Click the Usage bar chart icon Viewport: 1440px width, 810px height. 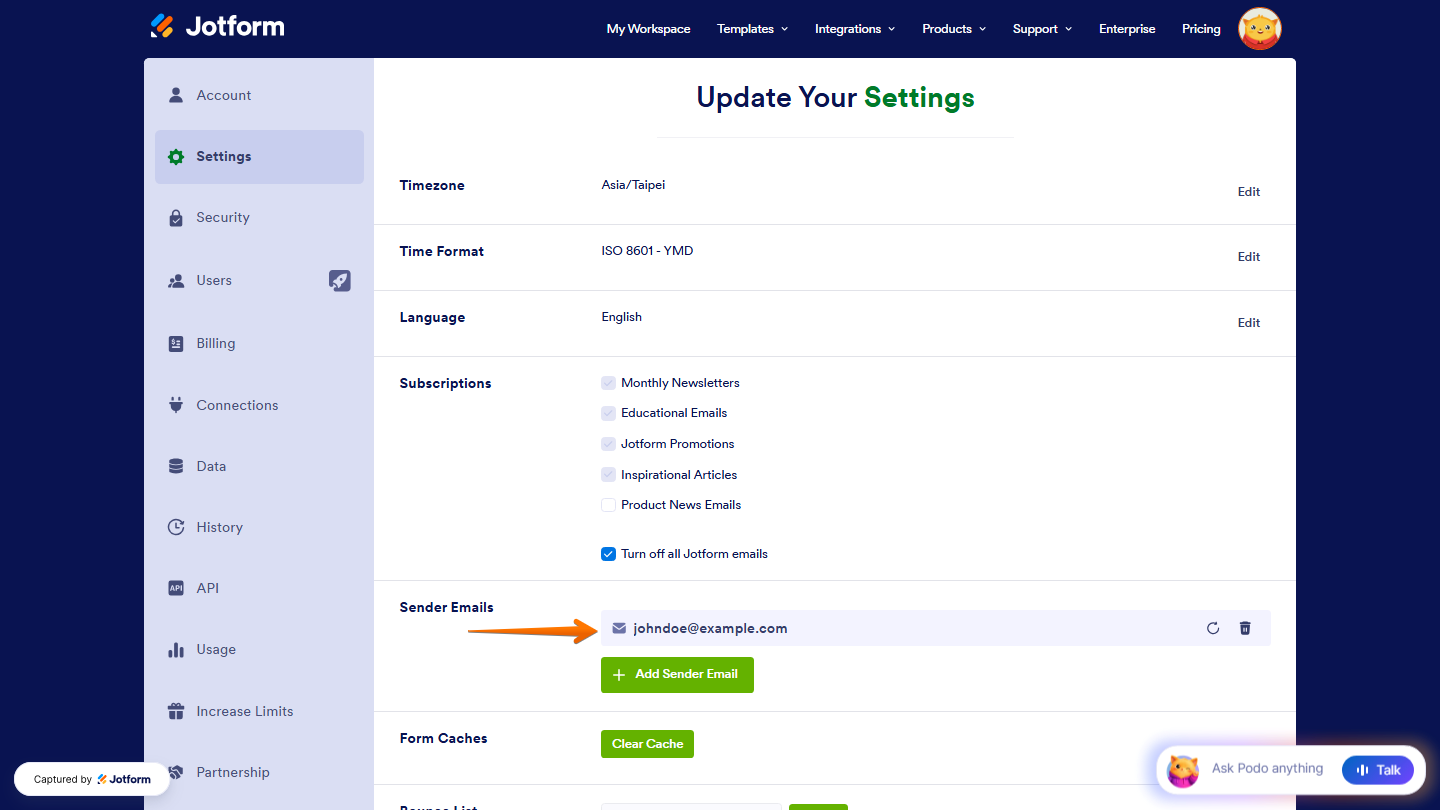tap(176, 649)
